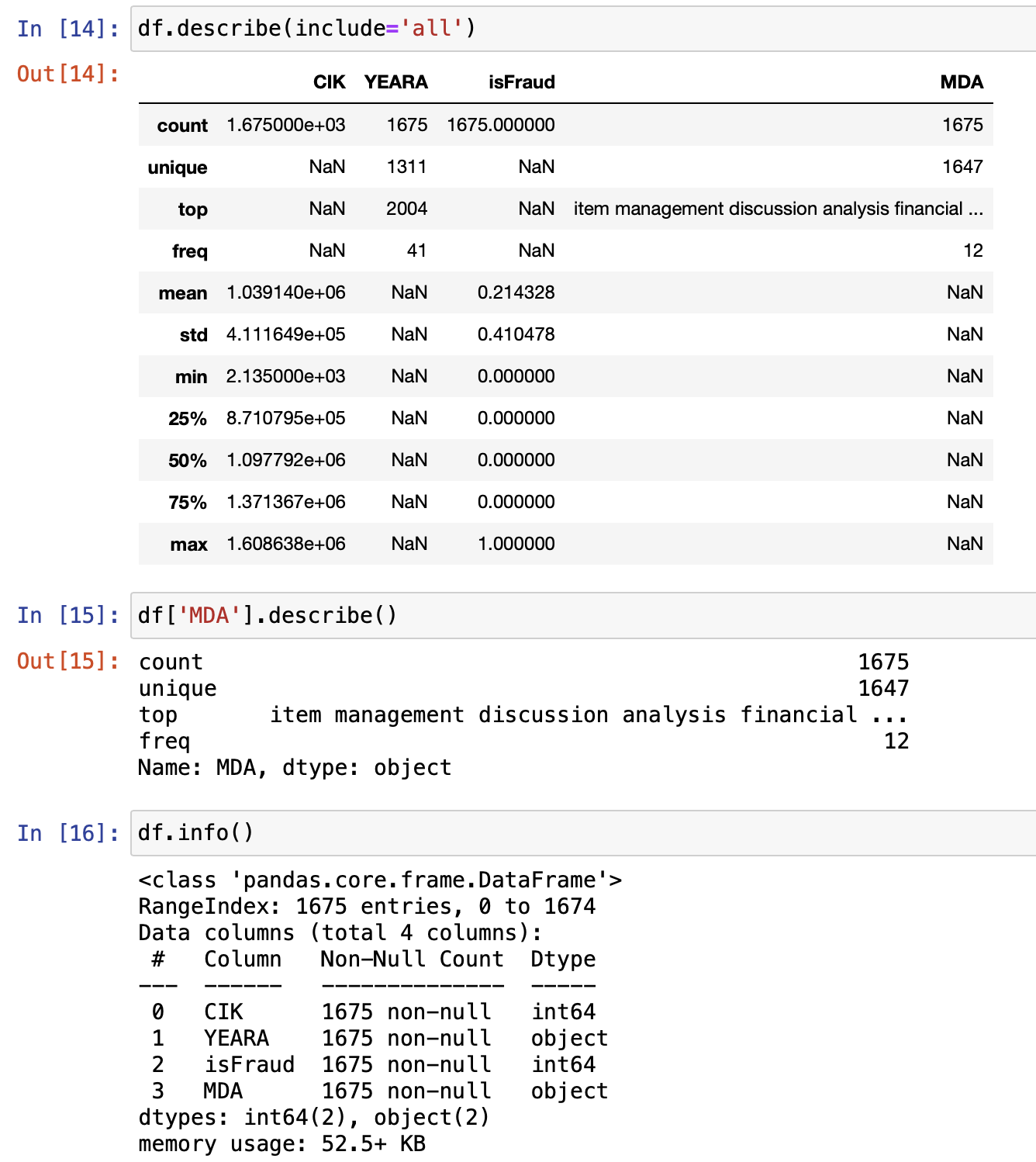Screen dimensions: 1036x1162
Task: Click the isFraud count value 1675.000000
Action: 501,125
